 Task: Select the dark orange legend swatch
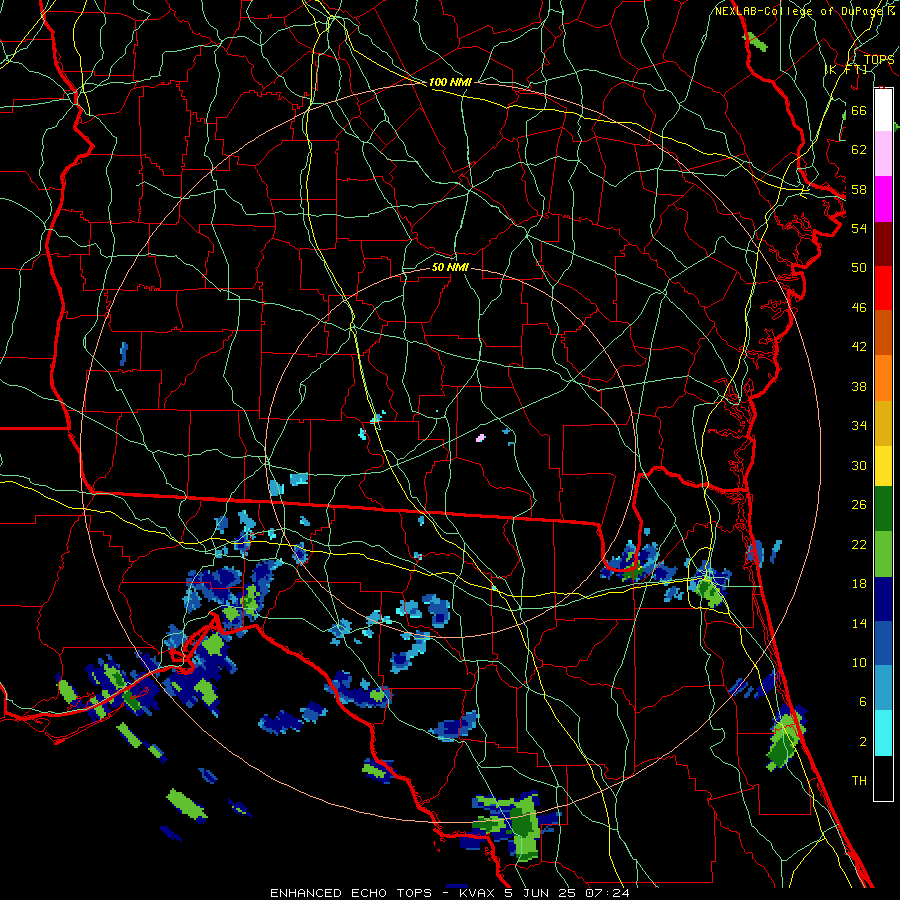(883, 332)
